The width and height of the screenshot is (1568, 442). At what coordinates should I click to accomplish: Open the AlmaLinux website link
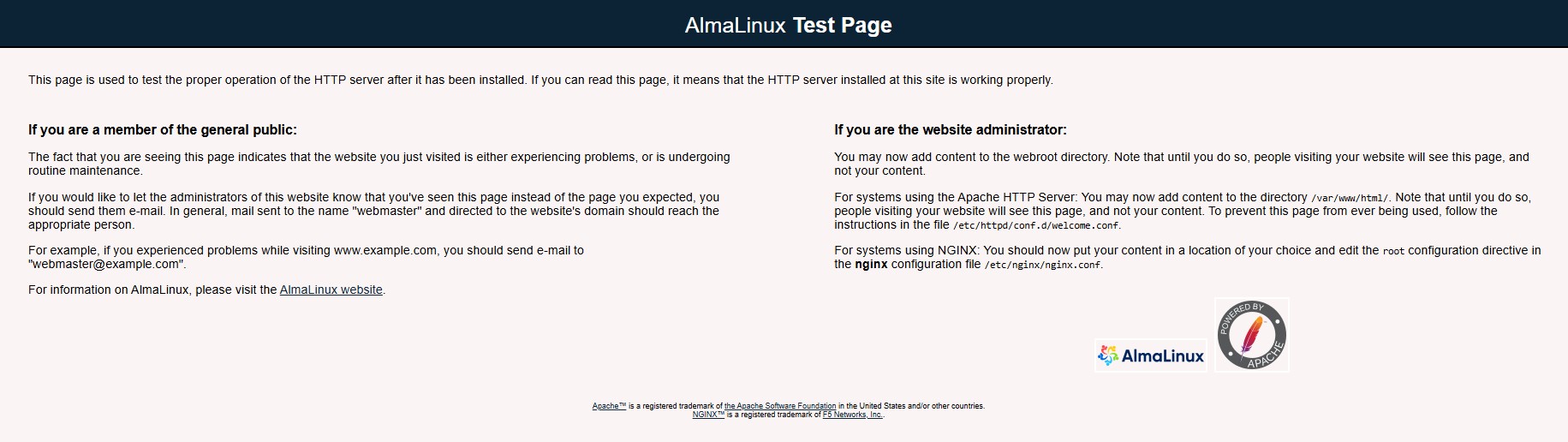(331, 290)
